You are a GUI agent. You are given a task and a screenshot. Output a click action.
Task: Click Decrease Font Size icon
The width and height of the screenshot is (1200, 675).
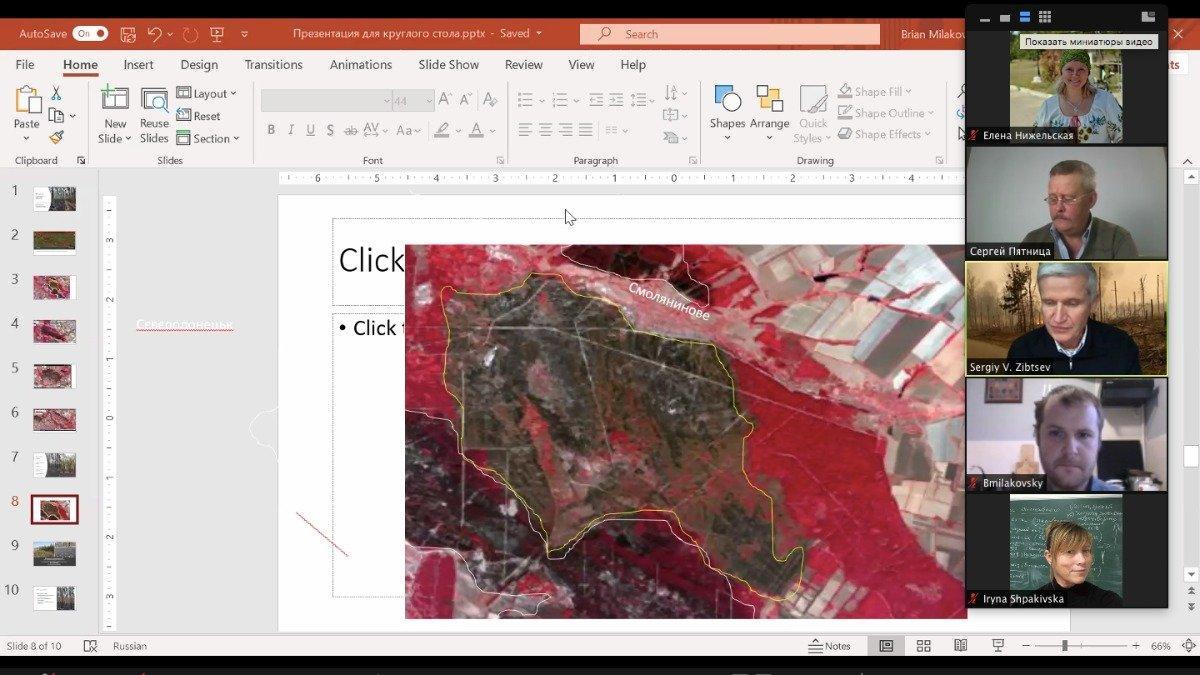click(x=467, y=101)
